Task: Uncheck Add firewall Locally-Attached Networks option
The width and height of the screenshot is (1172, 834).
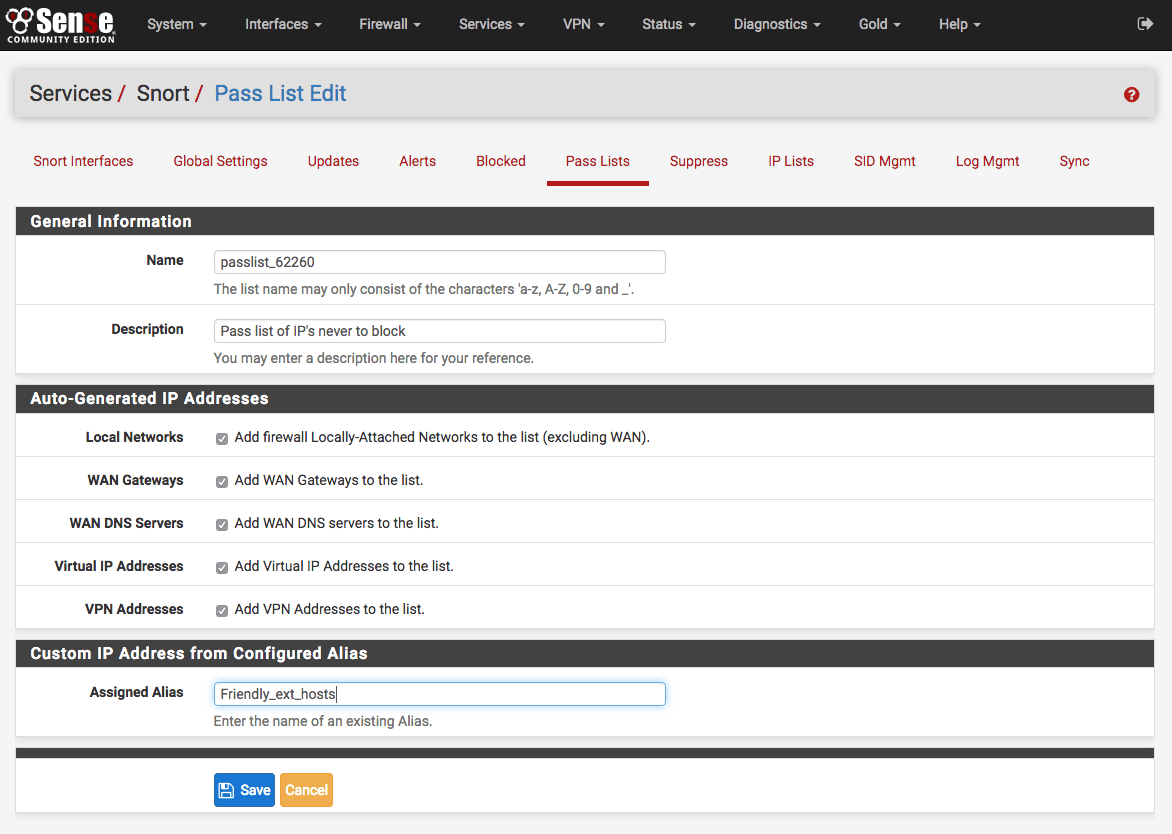Action: pyautogui.click(x=221, y=438)
